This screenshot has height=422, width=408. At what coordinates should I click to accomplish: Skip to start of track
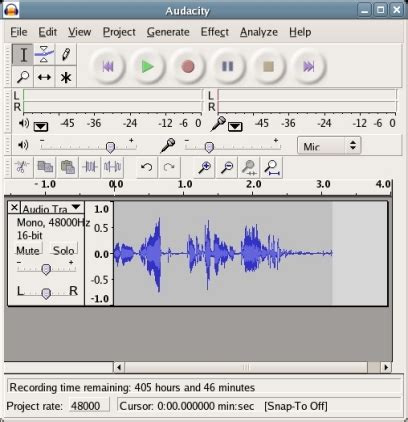tap(108, 66)
